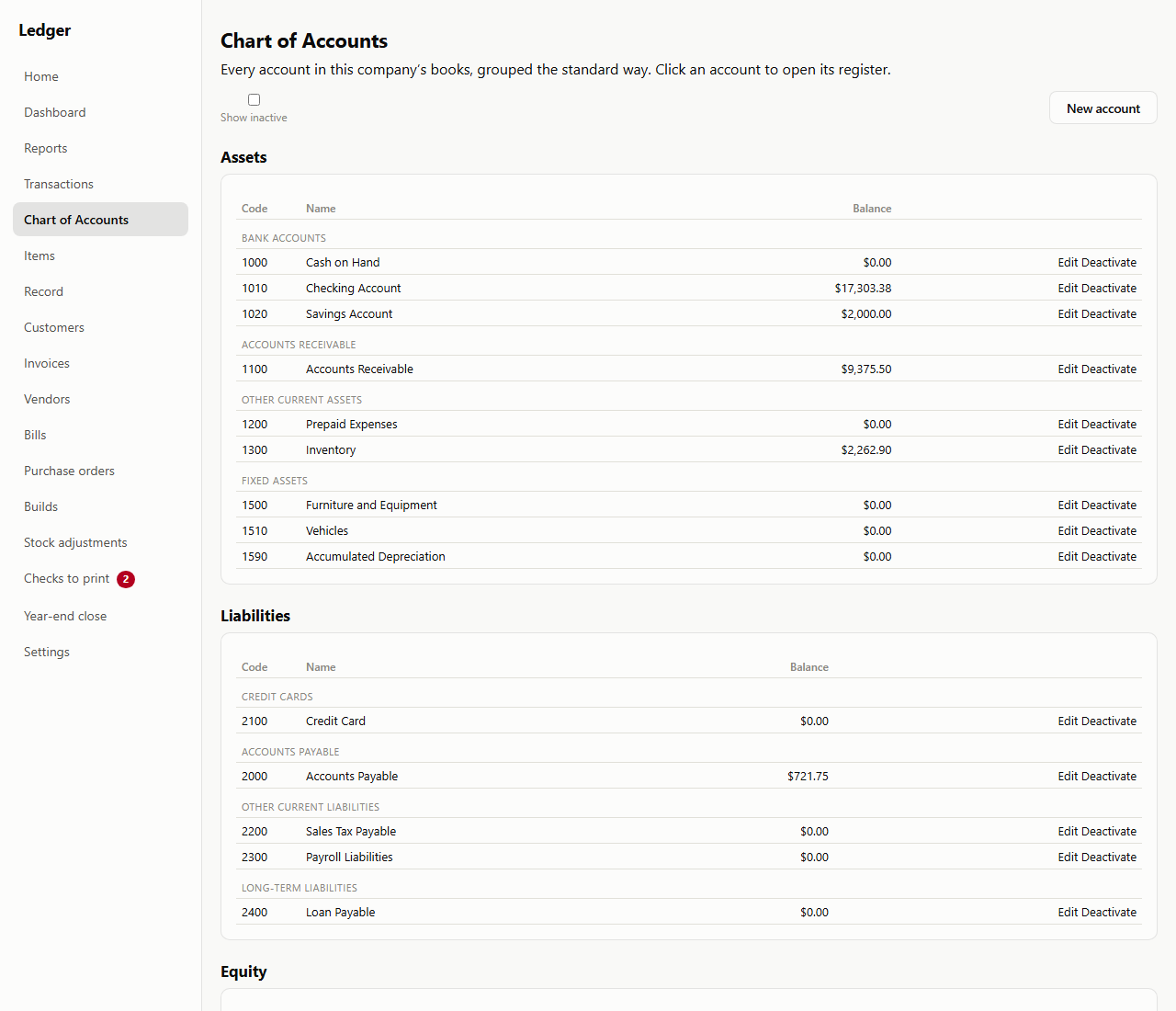
Task: Edit the Payroll Liabilities account
Action: tap(1068, 857)
